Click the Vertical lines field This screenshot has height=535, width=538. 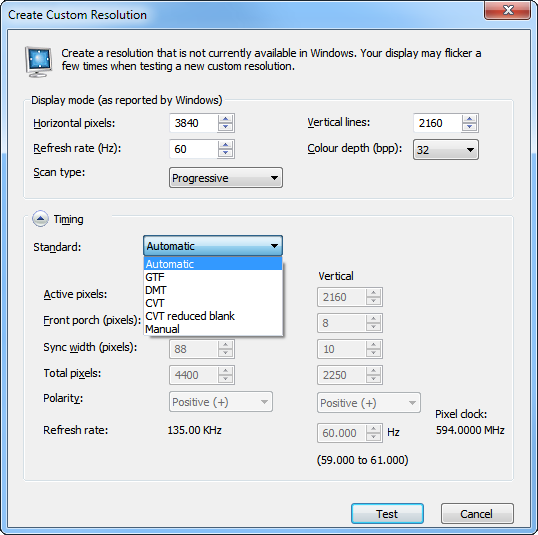click(x=437, y=123)
